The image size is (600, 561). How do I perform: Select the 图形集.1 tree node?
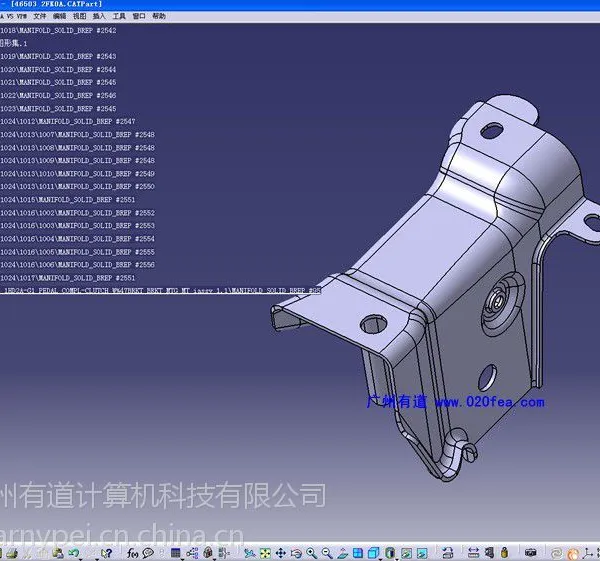pos(14,43)
